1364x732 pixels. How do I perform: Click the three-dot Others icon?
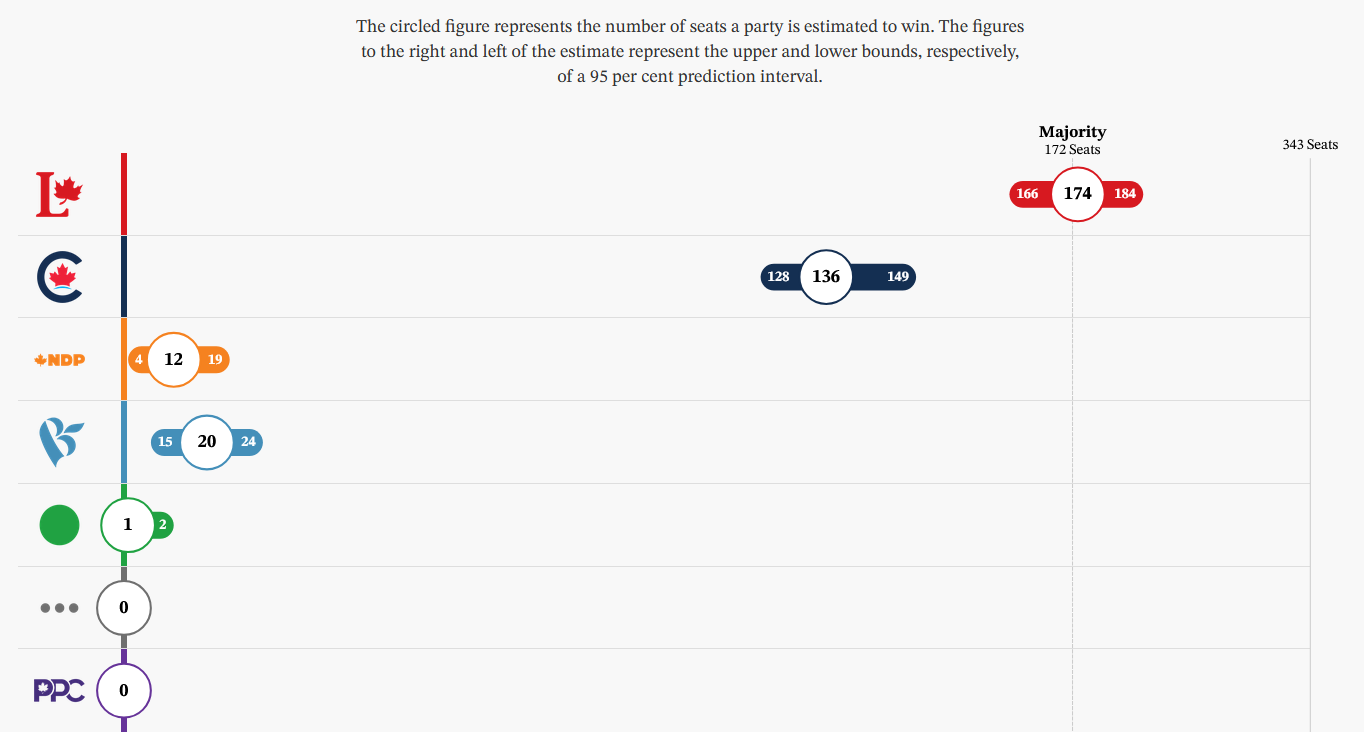coord(59,608)
